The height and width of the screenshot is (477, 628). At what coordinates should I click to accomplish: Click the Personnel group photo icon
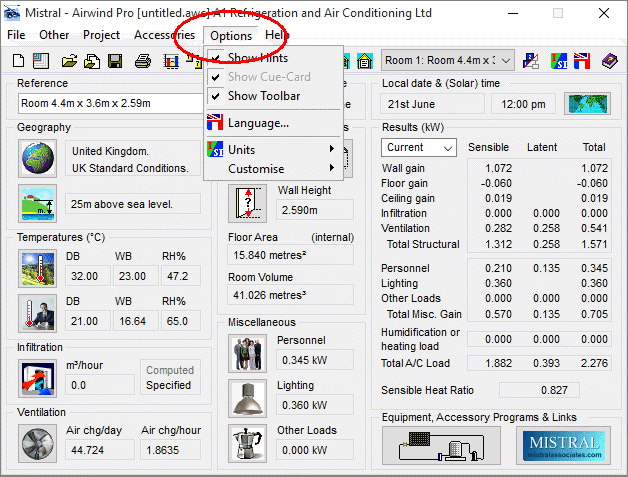pyautogui.click(x=246, y=350)
